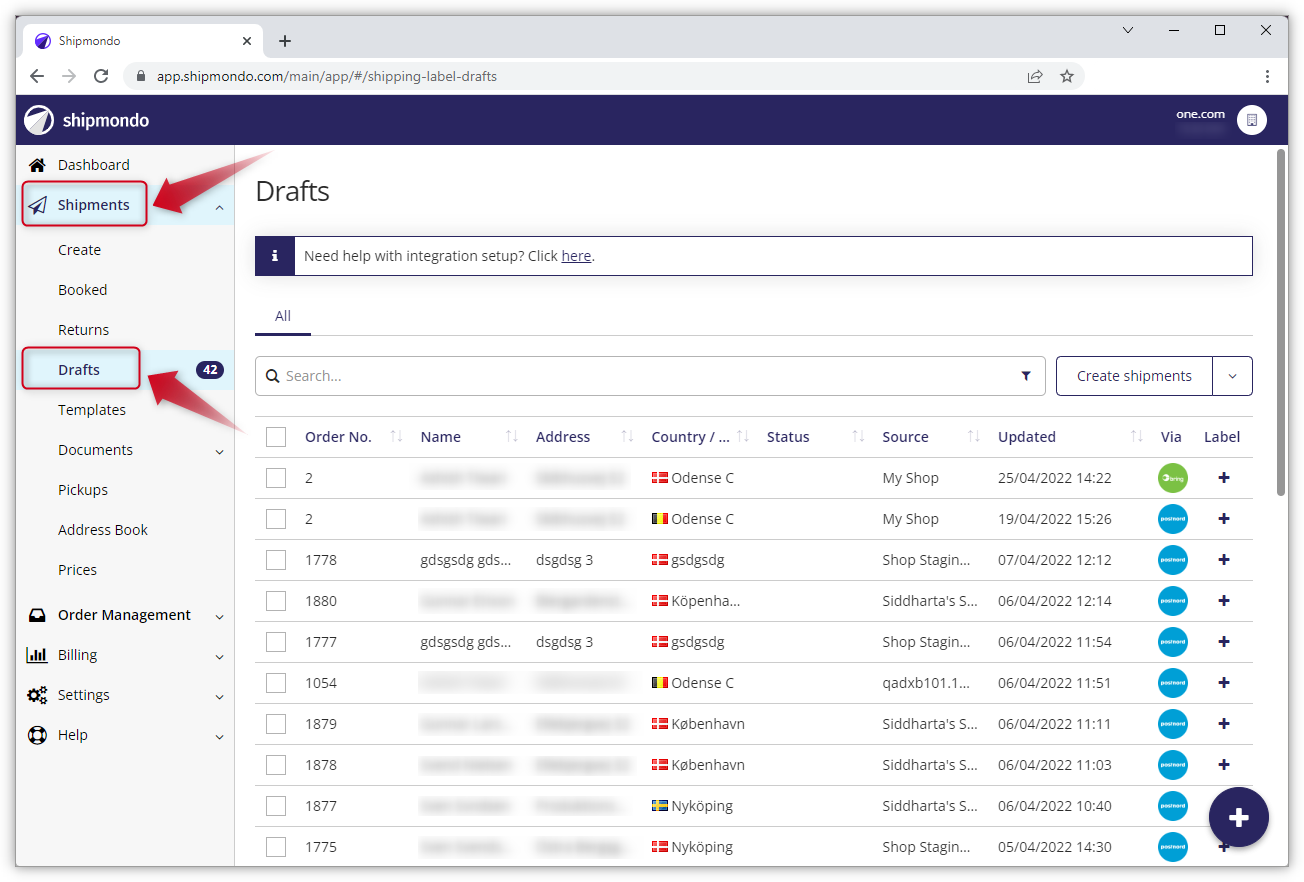Select the checkbox for order 1054
This screenshot has height=882, width=1304.
(276, 683)
